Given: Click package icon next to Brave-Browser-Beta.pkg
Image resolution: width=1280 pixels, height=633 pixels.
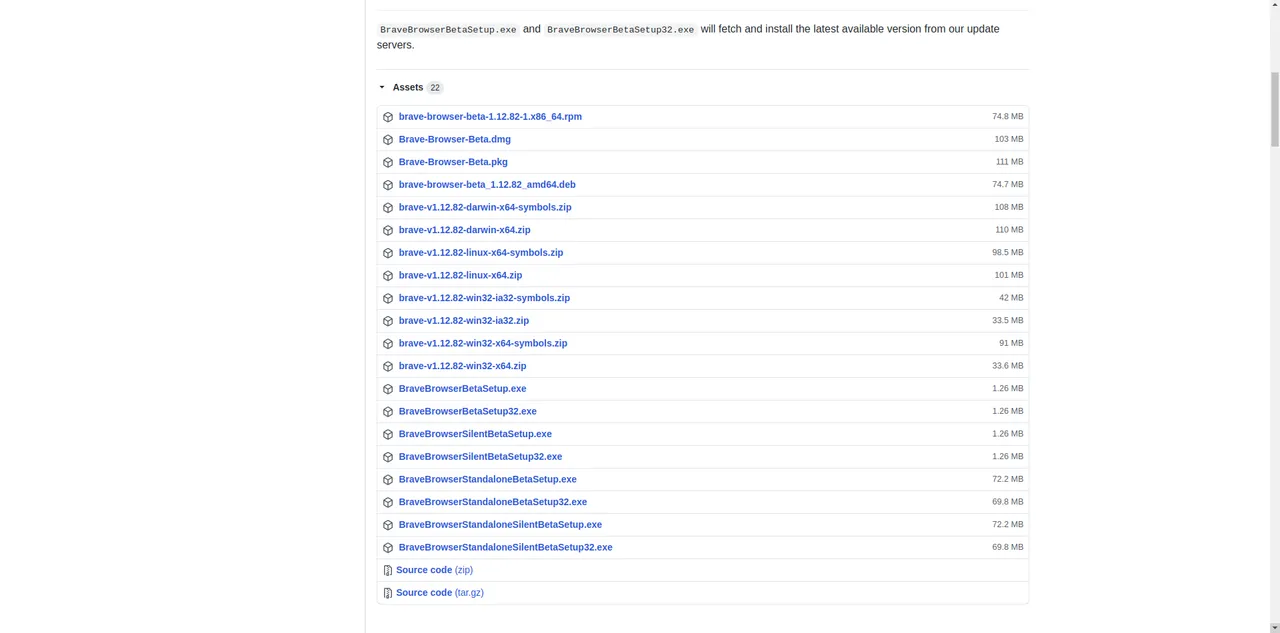Looking at the screenshot, I should coord(388,162).
